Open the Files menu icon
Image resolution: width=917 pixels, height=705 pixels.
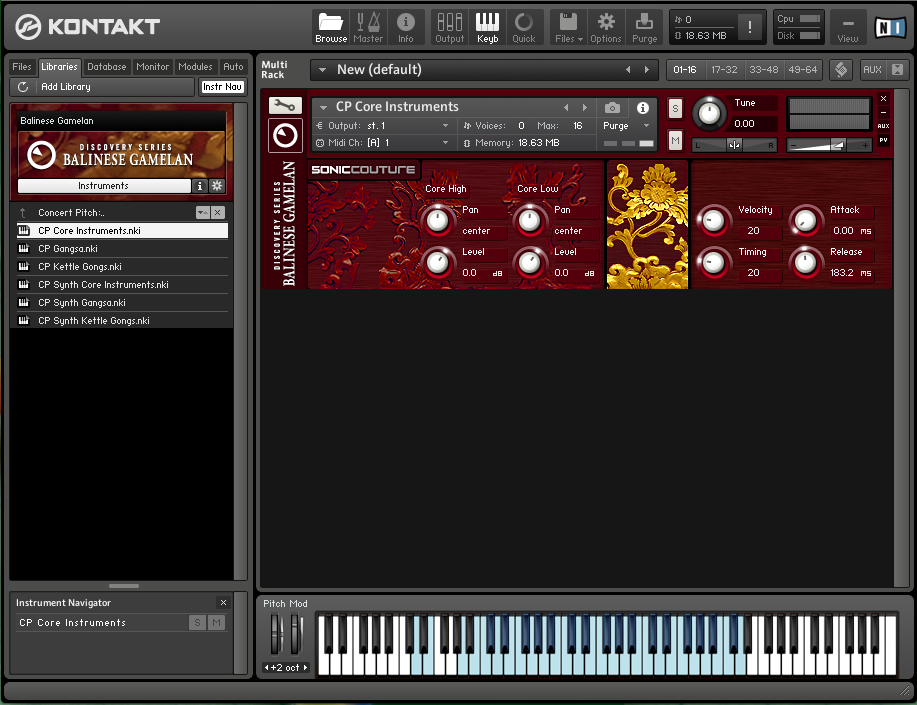pyautogui.click(x=568, y=27)
